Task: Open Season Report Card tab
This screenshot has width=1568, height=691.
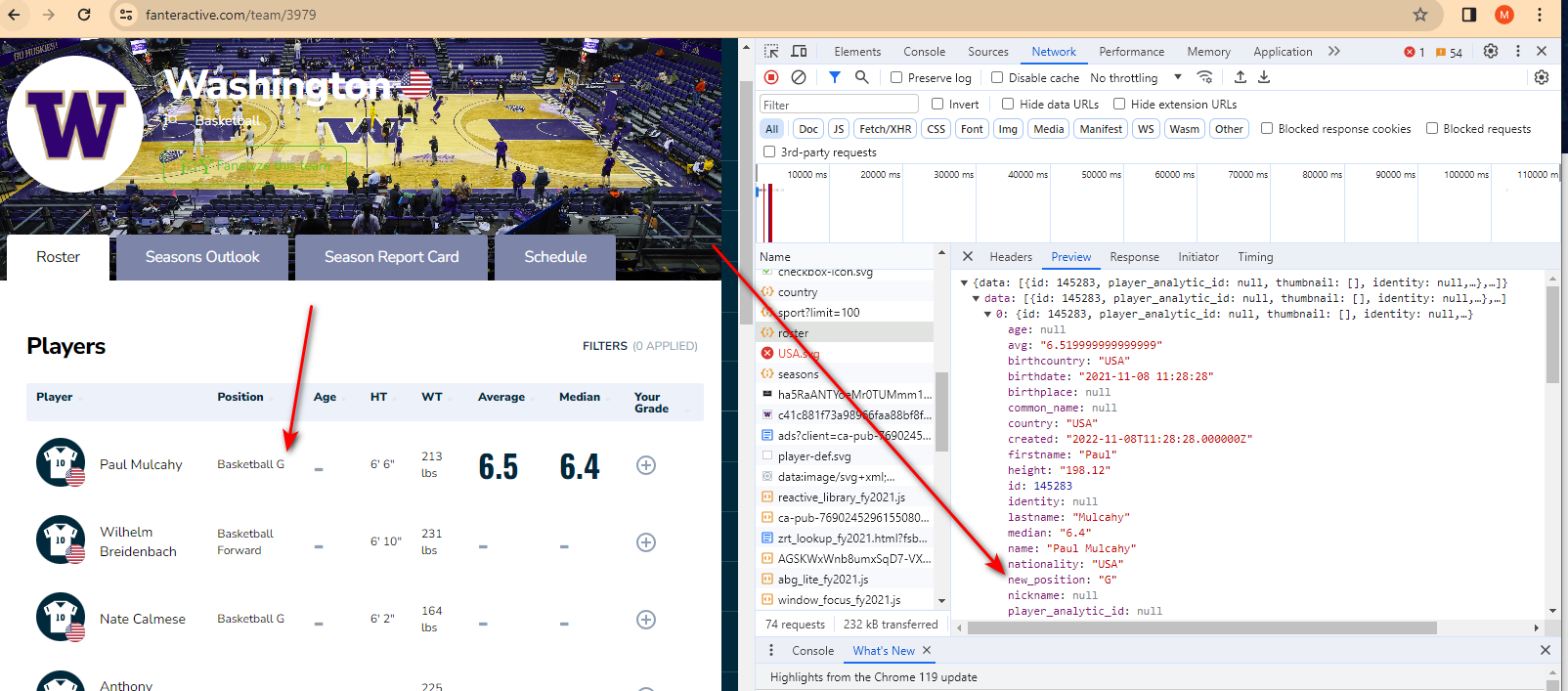Action: pyautogui.click(x=391, y=257)
